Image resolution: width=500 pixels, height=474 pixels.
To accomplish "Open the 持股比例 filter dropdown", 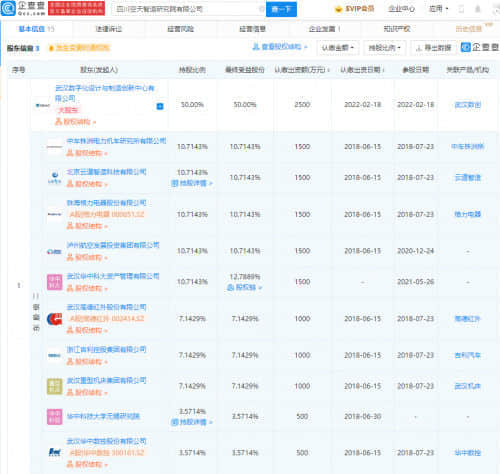I will click(x=384, y=48).
